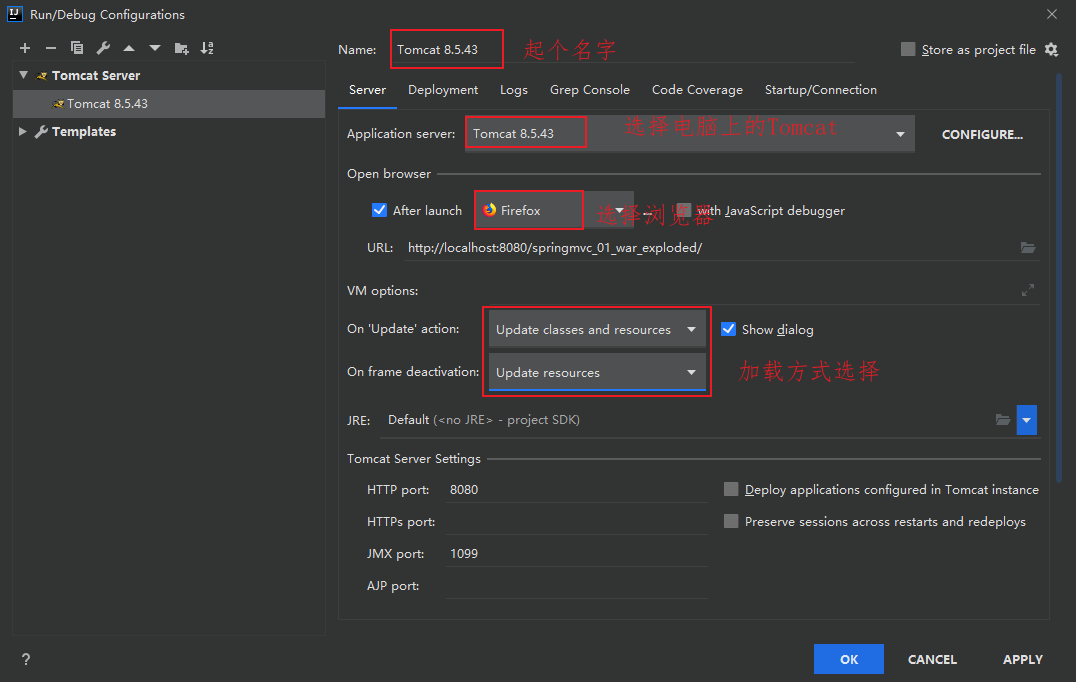The width and height of the screenshot is (1076, 682).
Task: Switch to the Deployment tab
Action: point(443,90)
